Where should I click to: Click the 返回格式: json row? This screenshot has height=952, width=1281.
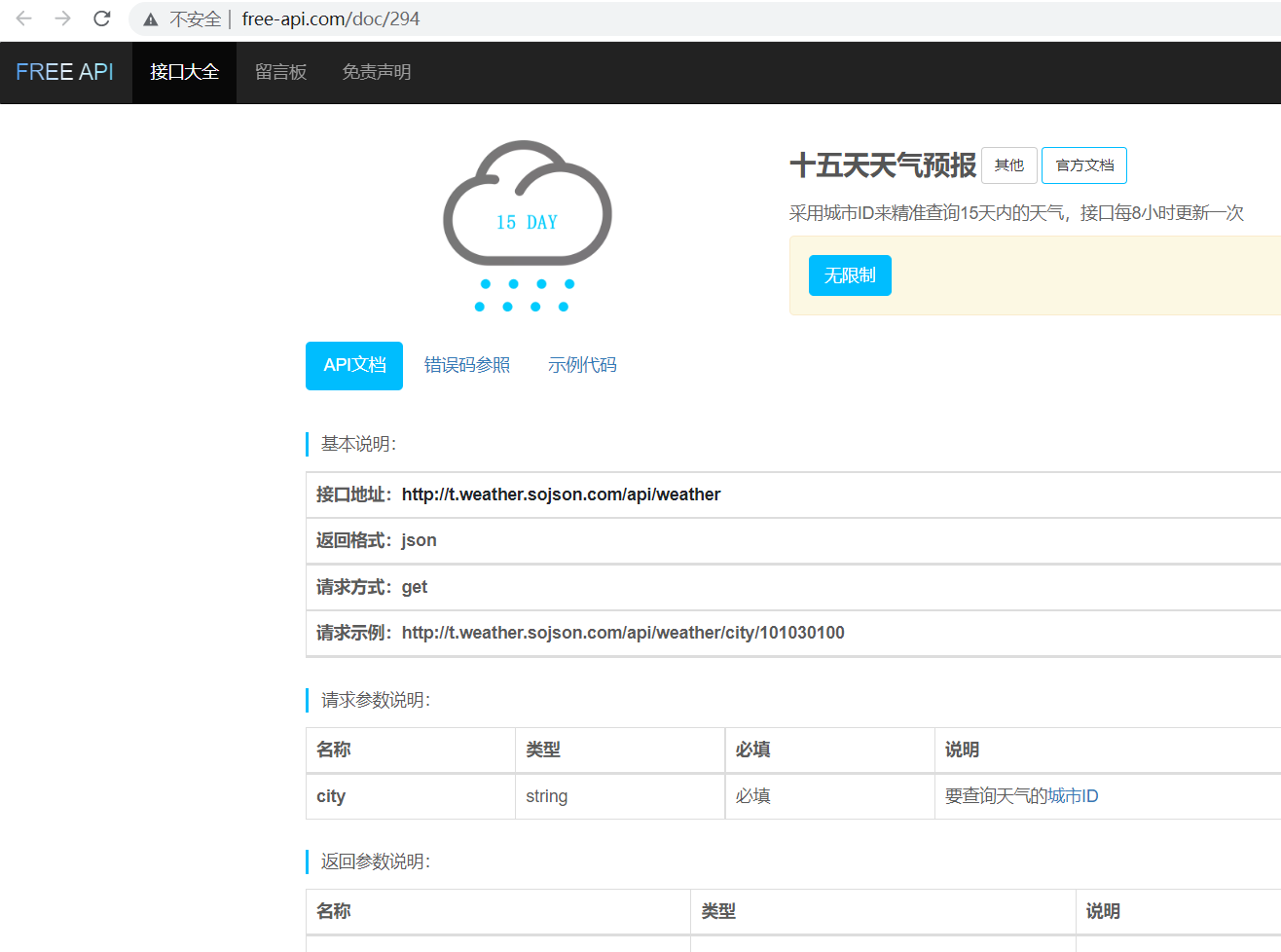tap(793, 541)
